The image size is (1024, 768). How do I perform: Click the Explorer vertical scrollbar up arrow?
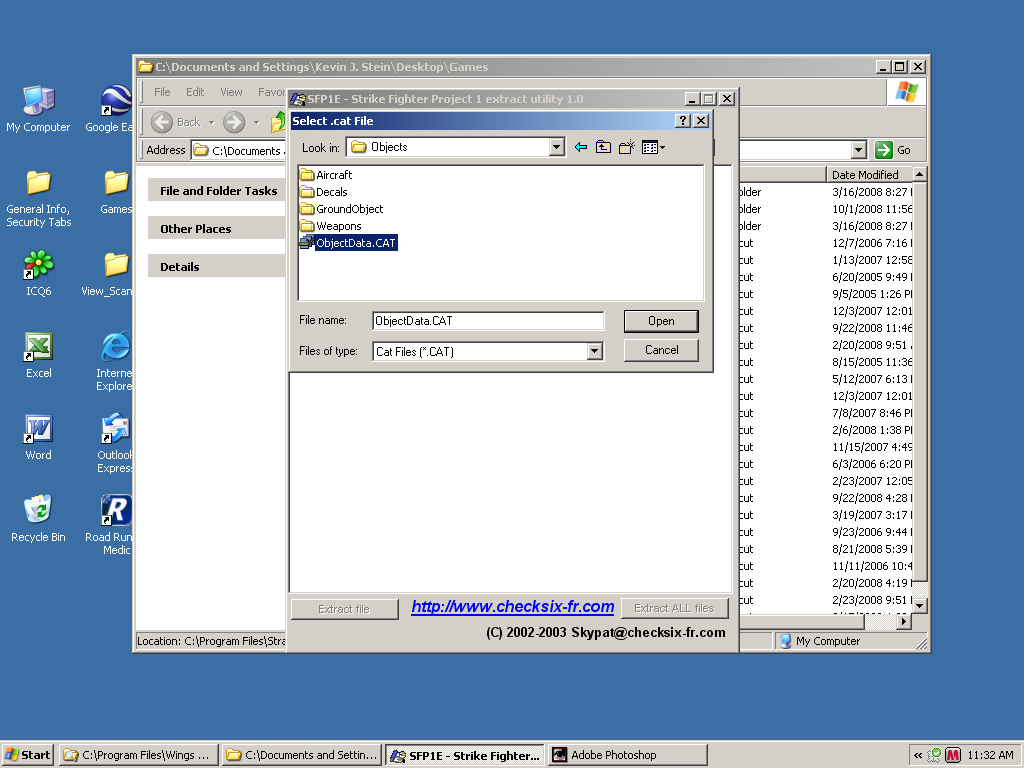919,174
